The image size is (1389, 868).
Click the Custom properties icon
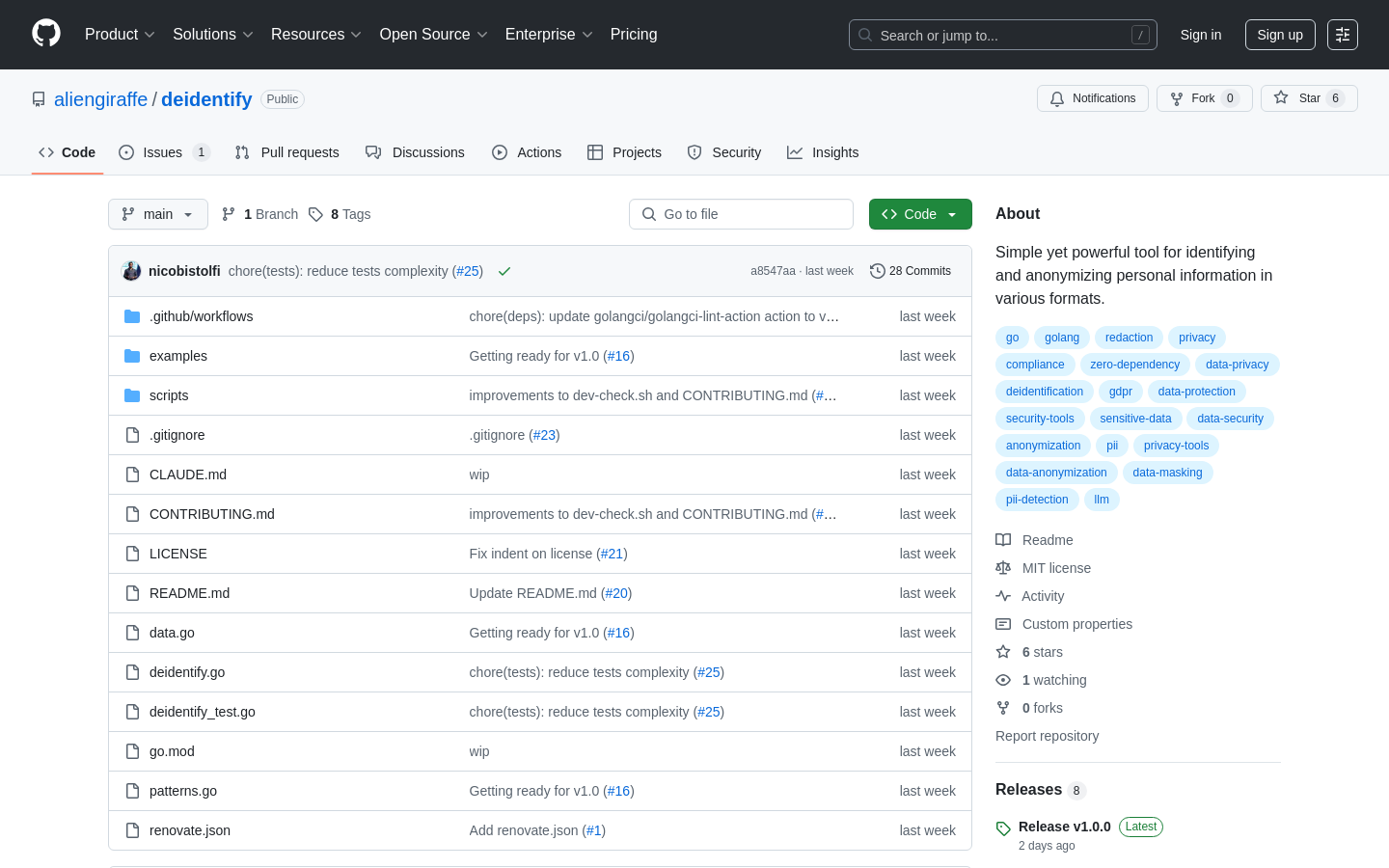click(x=1003, y=624)
